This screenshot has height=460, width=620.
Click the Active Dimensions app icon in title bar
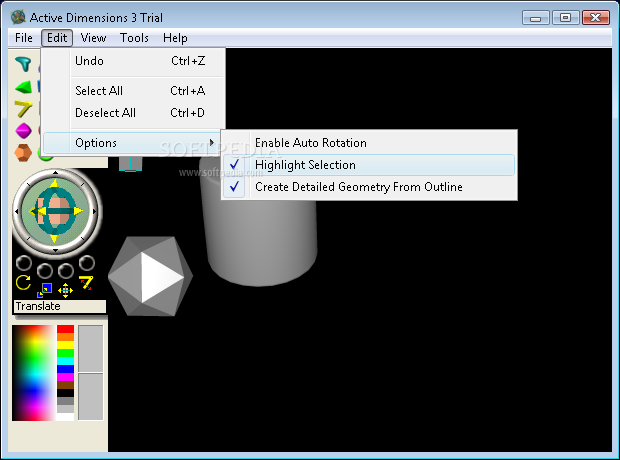18,17
